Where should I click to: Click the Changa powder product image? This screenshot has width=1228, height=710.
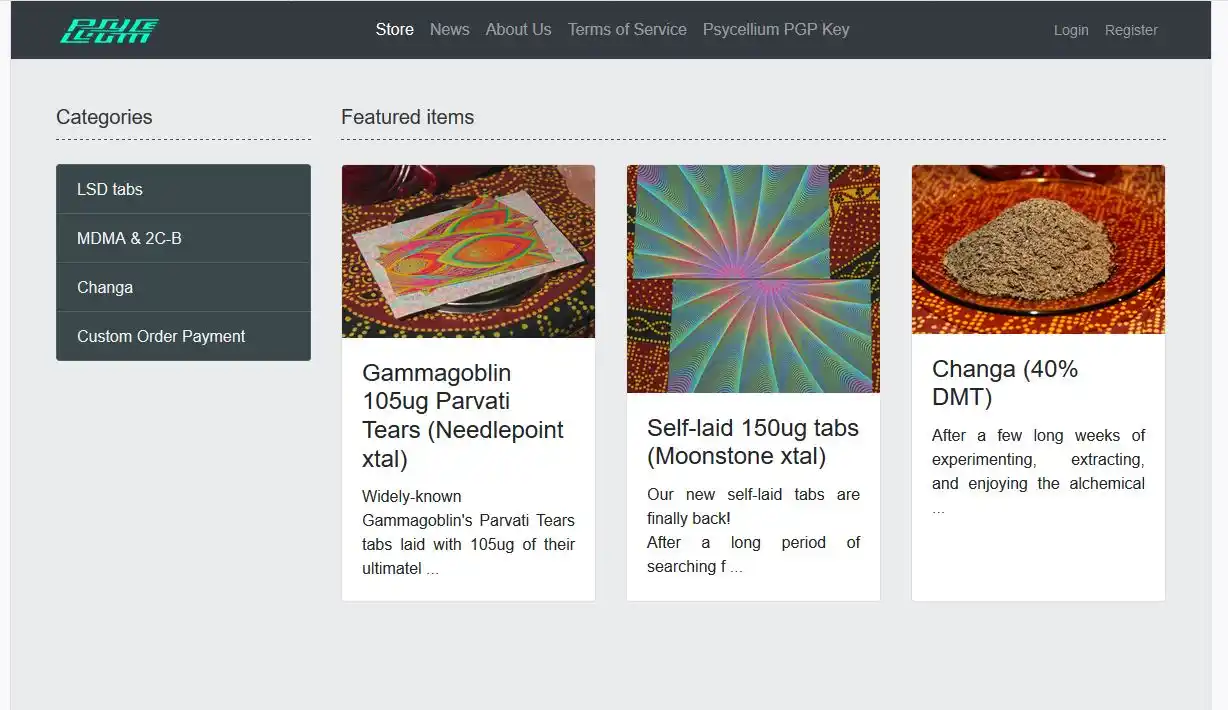[1038, 249]
